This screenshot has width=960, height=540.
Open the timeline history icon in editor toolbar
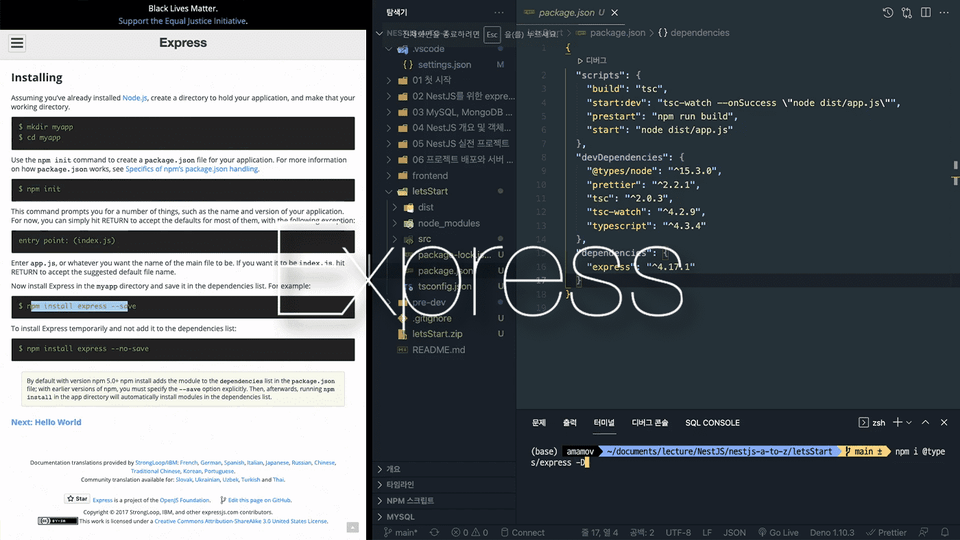(888, 12)
